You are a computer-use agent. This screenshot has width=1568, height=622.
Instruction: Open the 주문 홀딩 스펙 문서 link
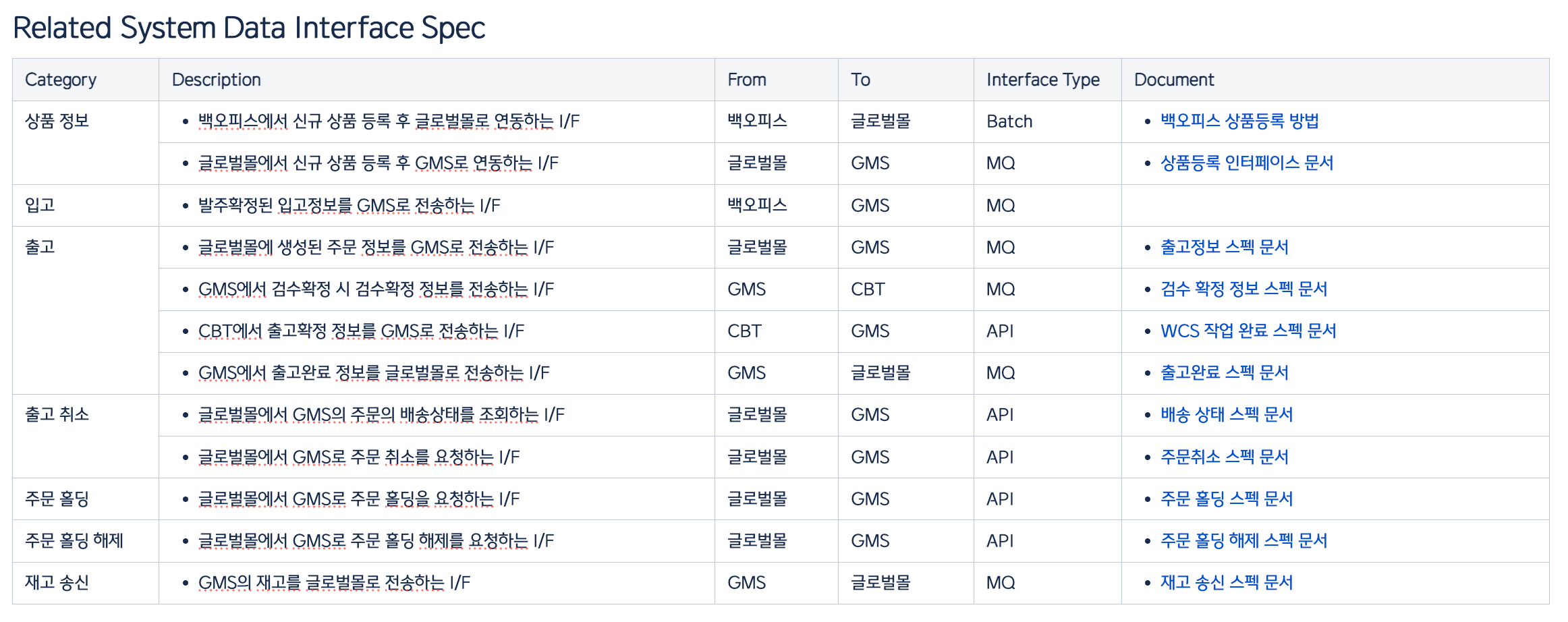click(1227, 499)
